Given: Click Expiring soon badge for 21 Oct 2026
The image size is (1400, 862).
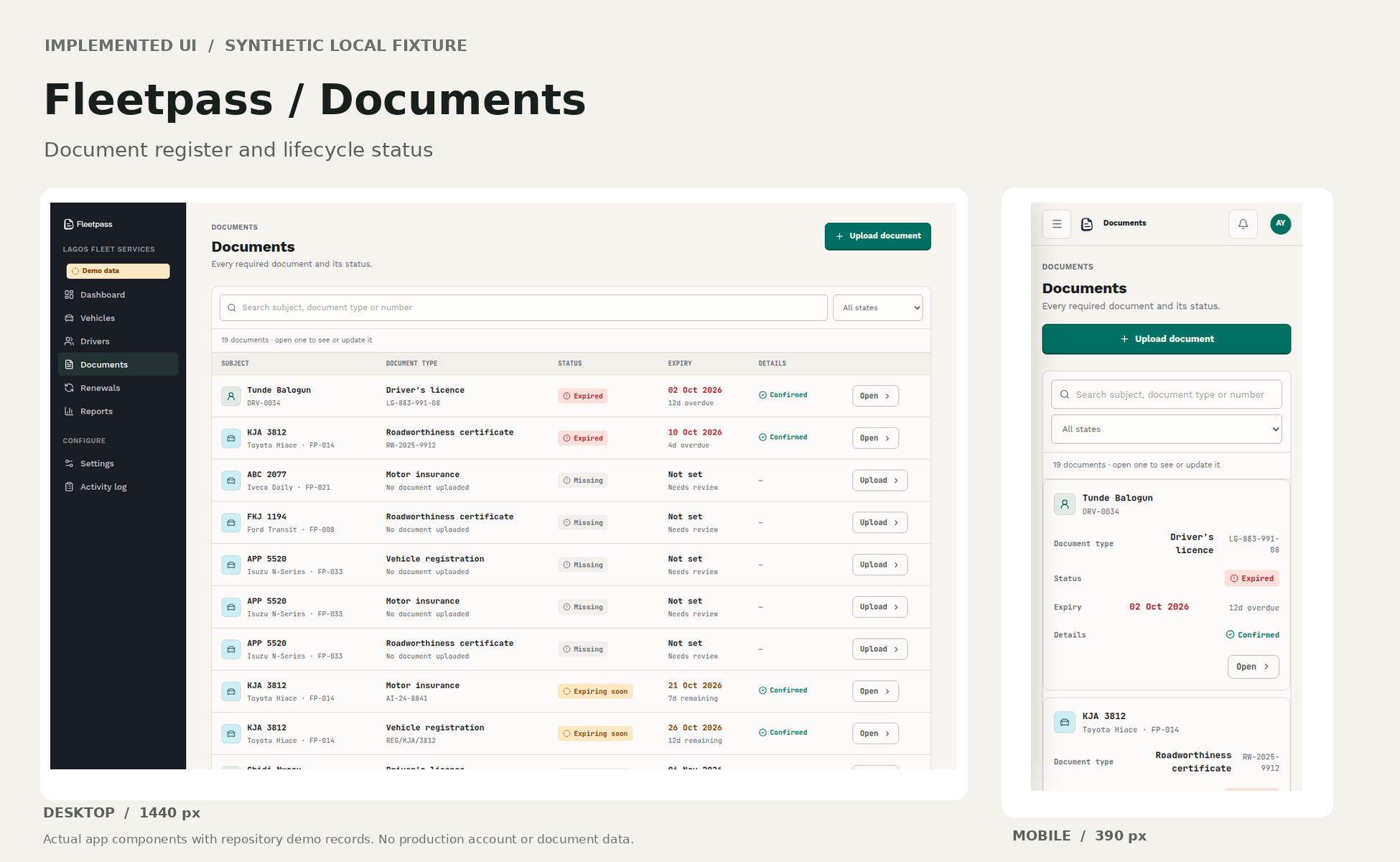Looking at the screenshot, I should 595,692.
